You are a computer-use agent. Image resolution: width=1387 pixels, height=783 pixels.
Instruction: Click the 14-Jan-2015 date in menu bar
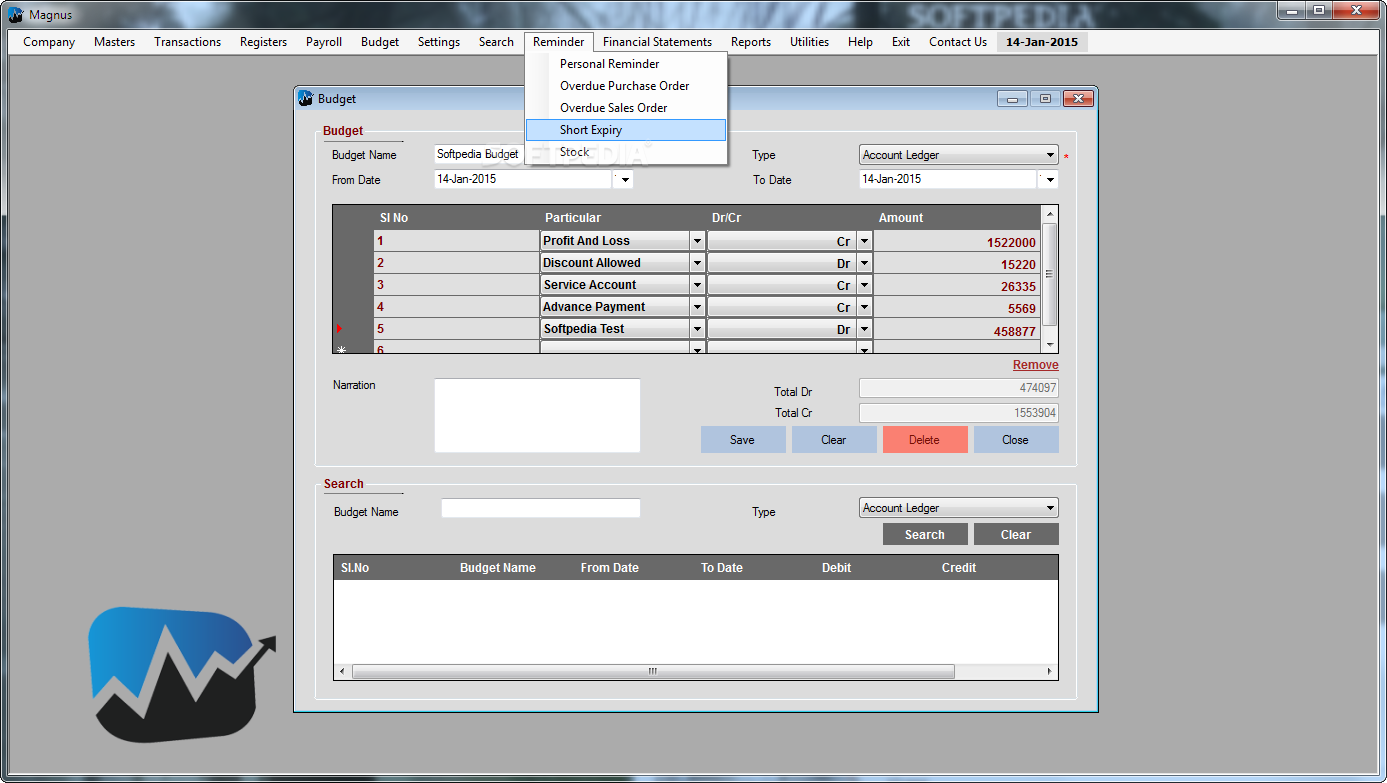click(1042, 42)
